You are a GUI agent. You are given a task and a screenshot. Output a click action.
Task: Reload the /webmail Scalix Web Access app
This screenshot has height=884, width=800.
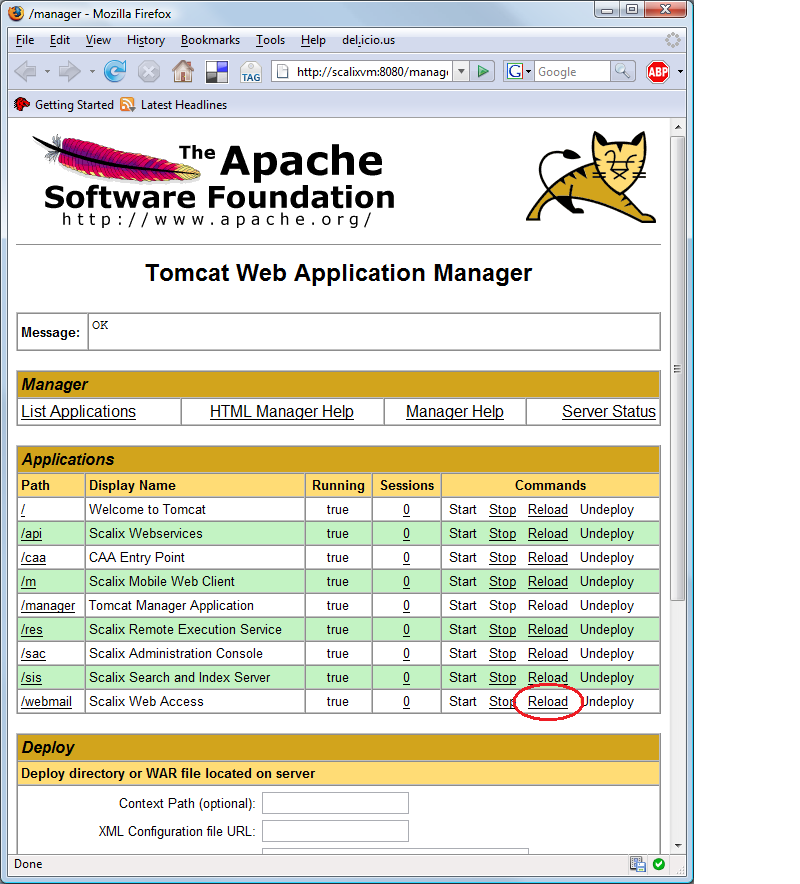coord(547,702)
